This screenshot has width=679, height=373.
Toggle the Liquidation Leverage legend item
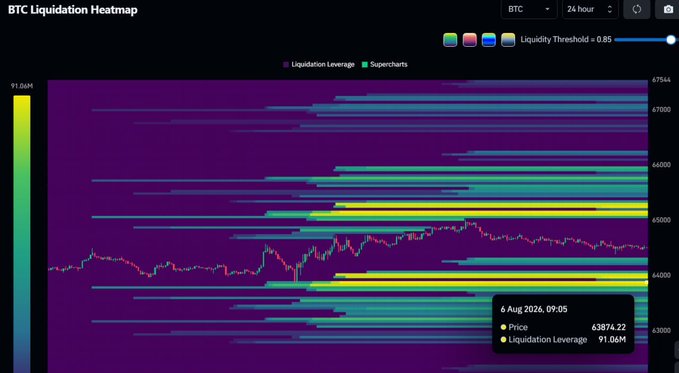[319, 65]
